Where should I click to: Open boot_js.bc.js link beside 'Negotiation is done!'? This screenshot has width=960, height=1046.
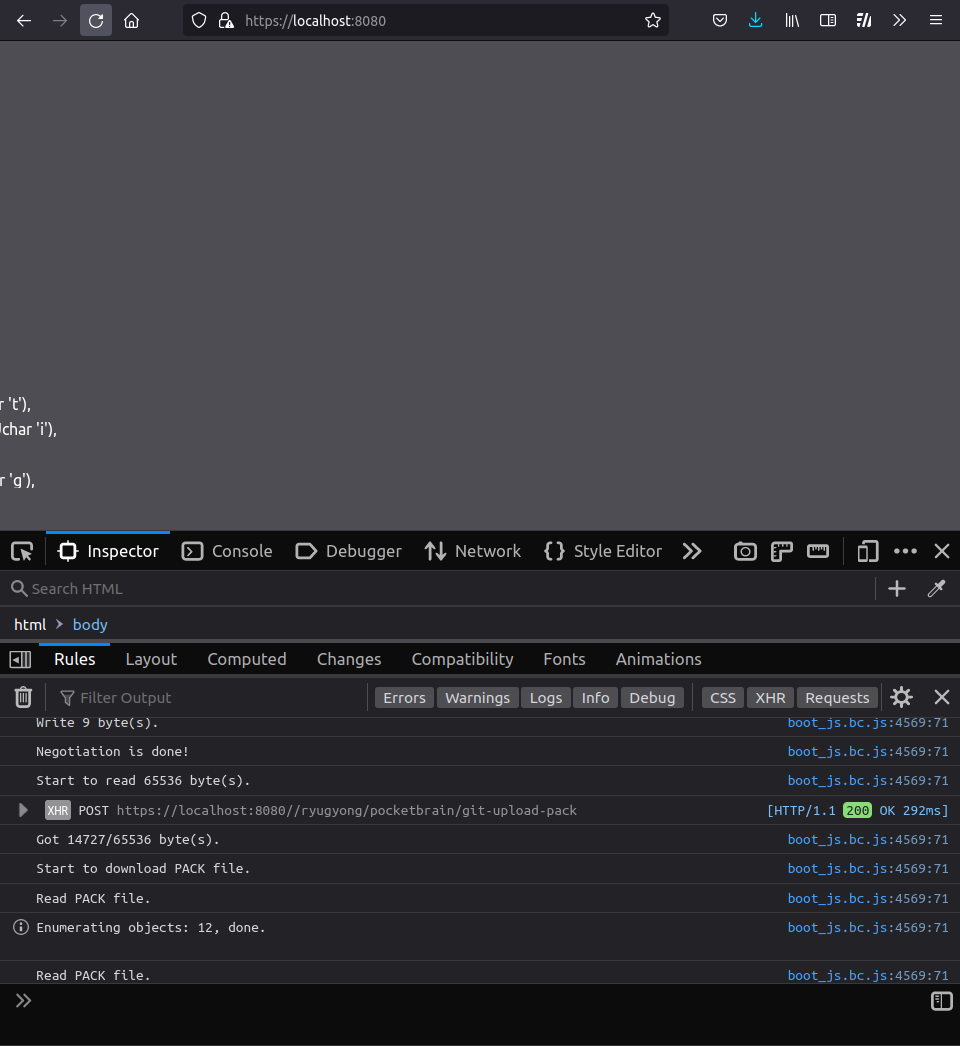click(867, 751)
